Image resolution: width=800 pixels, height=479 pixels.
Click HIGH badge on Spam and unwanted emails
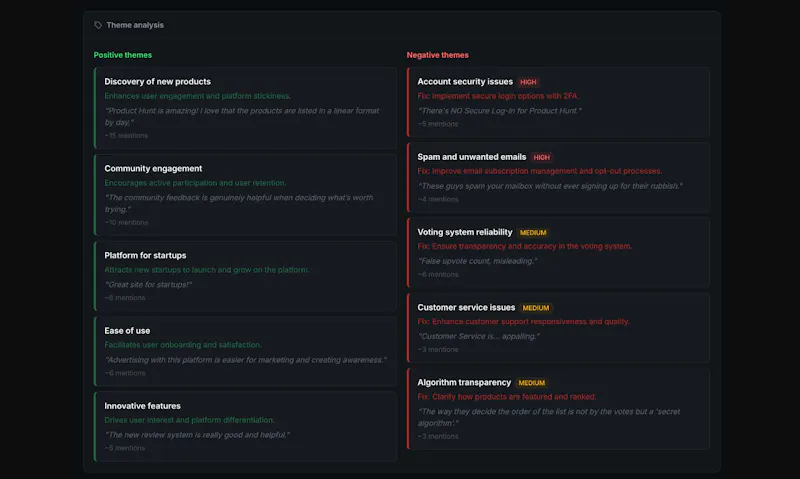[541, 158]
